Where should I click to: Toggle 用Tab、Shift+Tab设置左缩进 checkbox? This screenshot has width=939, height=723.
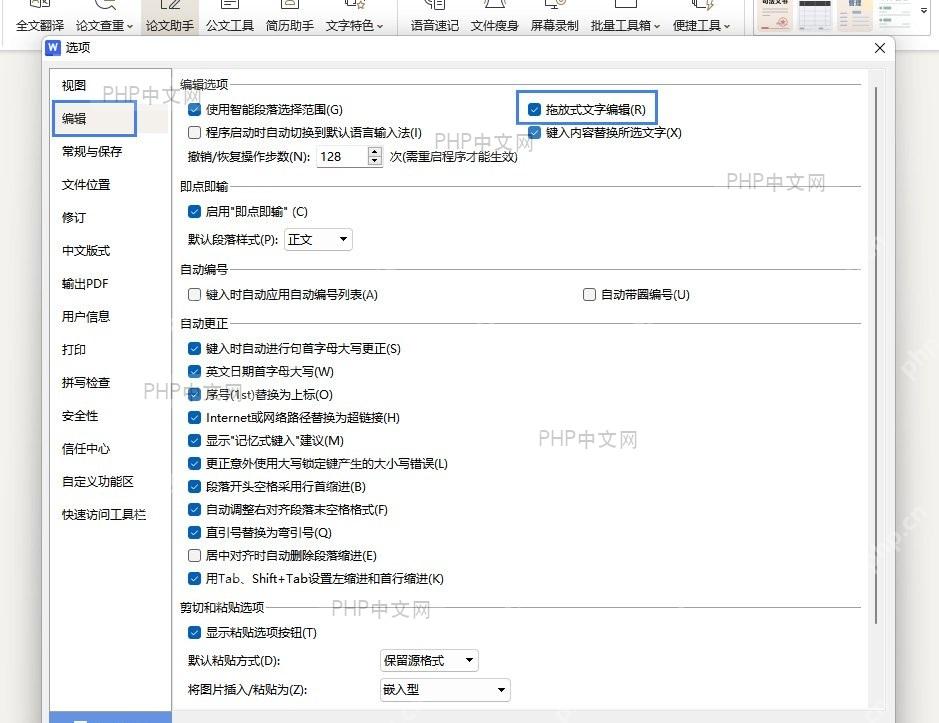point(194,579)
